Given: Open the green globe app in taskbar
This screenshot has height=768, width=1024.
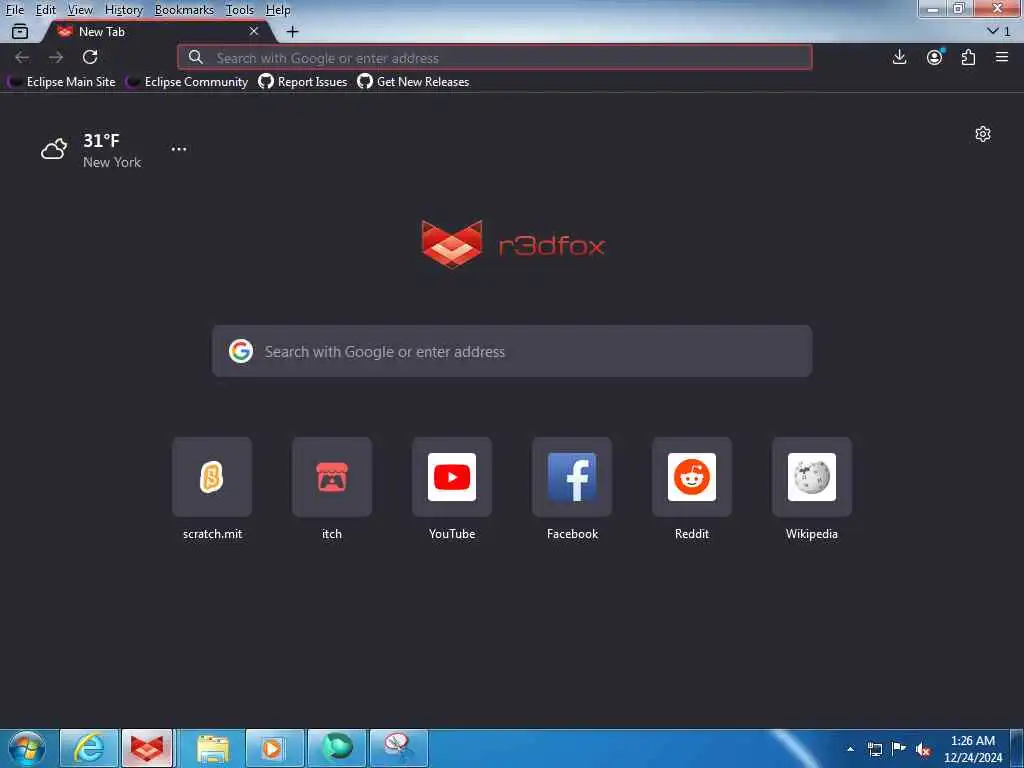Looking at the screenshot, I should pyautogui.click(x=337, y=748).
